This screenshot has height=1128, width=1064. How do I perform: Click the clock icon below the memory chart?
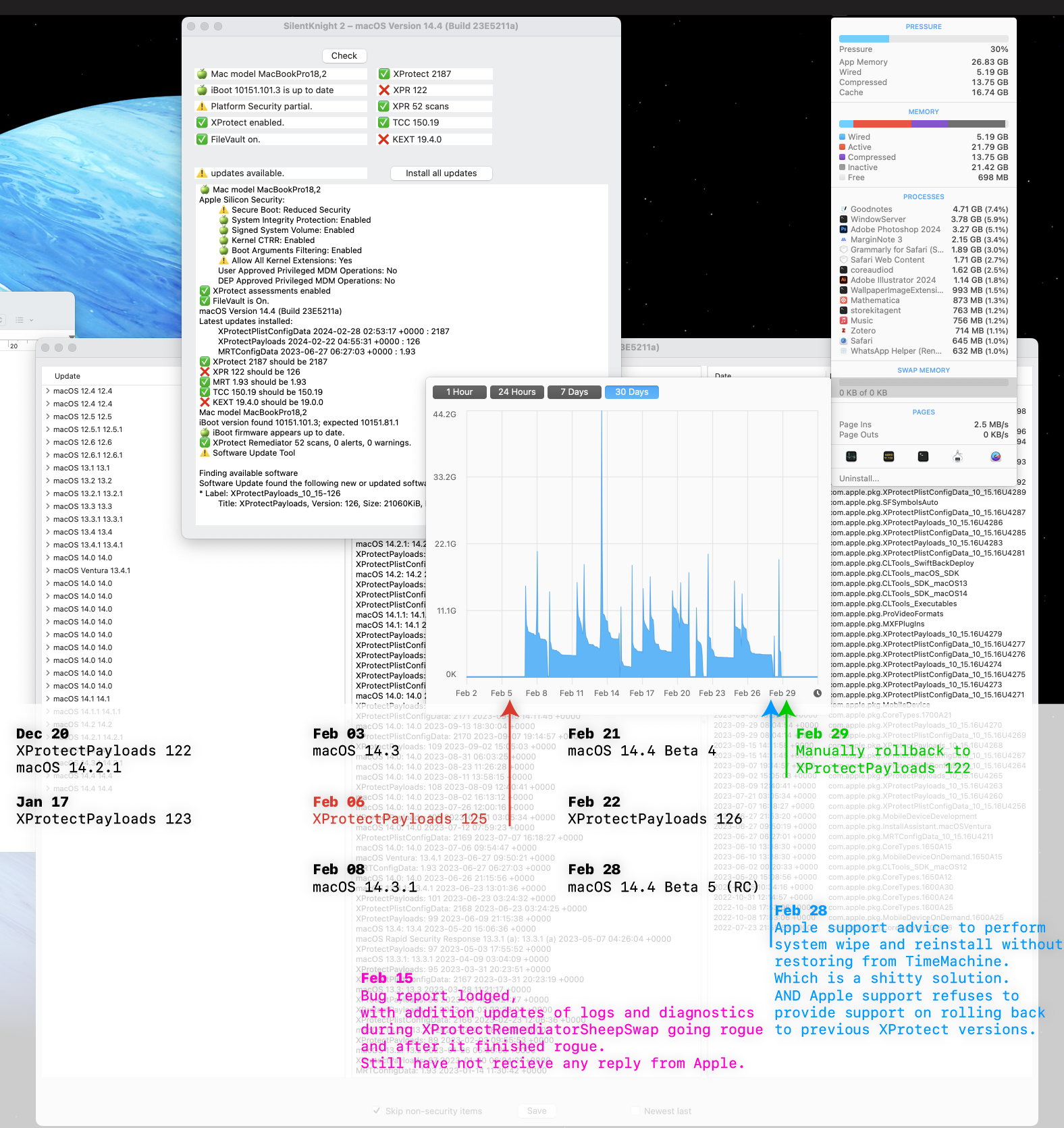pyautogui.click(x=818, y=693)
